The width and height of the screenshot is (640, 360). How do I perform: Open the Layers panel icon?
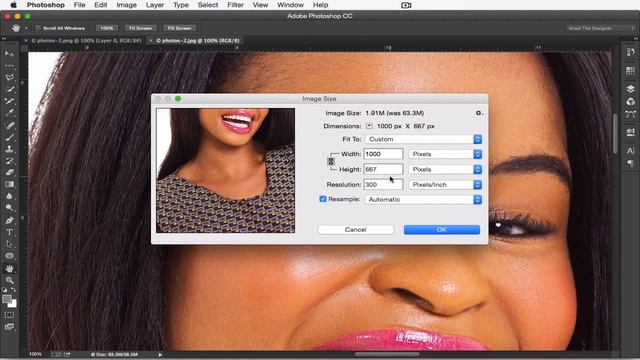pyautogui.click(x=630, y=89)
